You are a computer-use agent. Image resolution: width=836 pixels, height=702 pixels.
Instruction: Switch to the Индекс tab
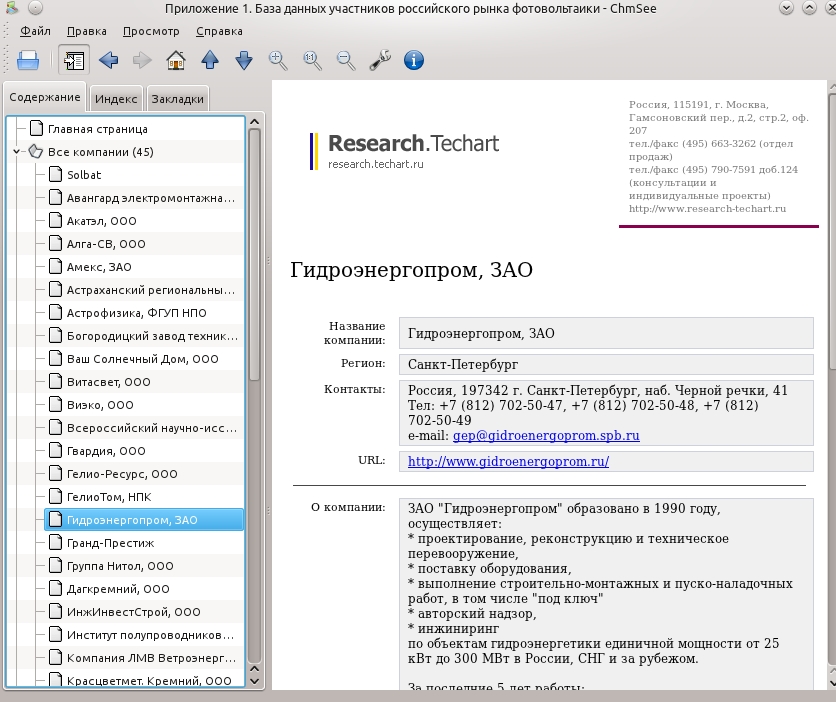(x=116, y=99)
